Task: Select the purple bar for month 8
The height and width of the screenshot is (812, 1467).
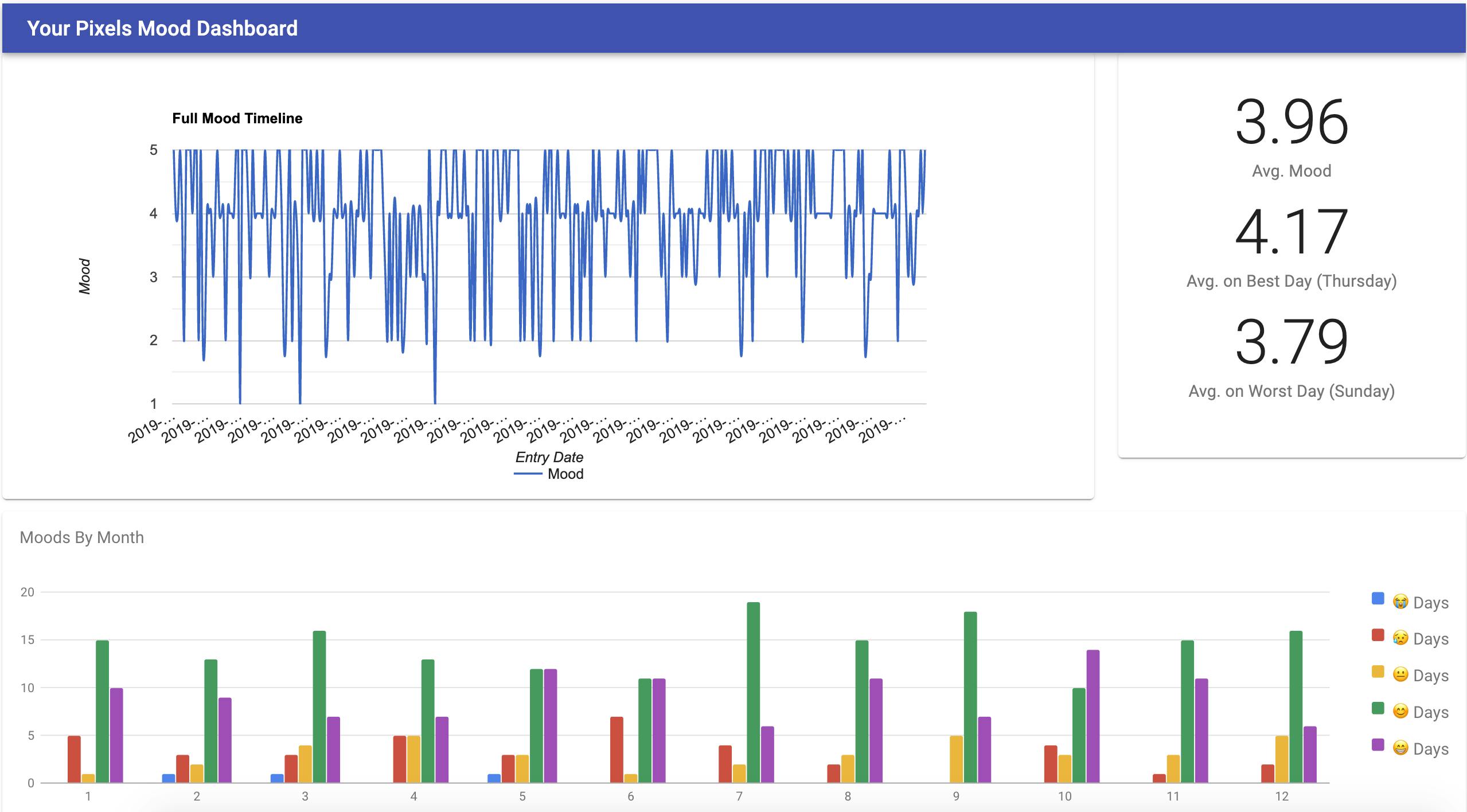Action: (876, 731)
